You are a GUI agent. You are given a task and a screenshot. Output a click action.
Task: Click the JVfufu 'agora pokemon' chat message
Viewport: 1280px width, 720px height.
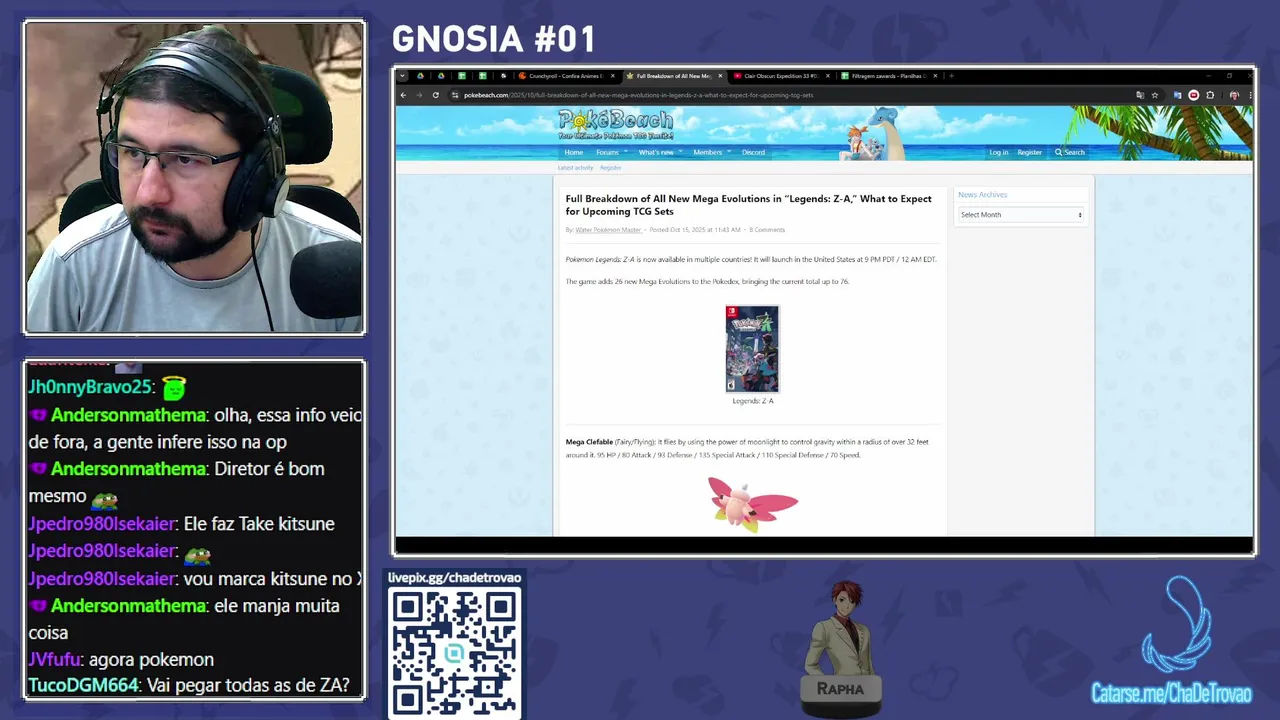(x=121, y=659)
